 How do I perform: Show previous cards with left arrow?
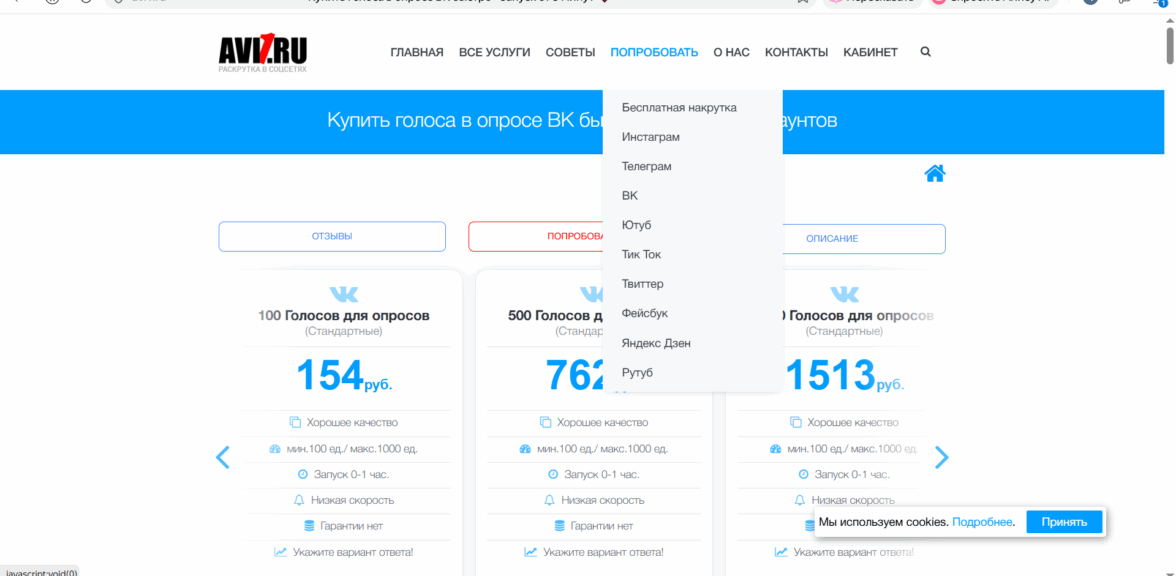click(223, 458)
